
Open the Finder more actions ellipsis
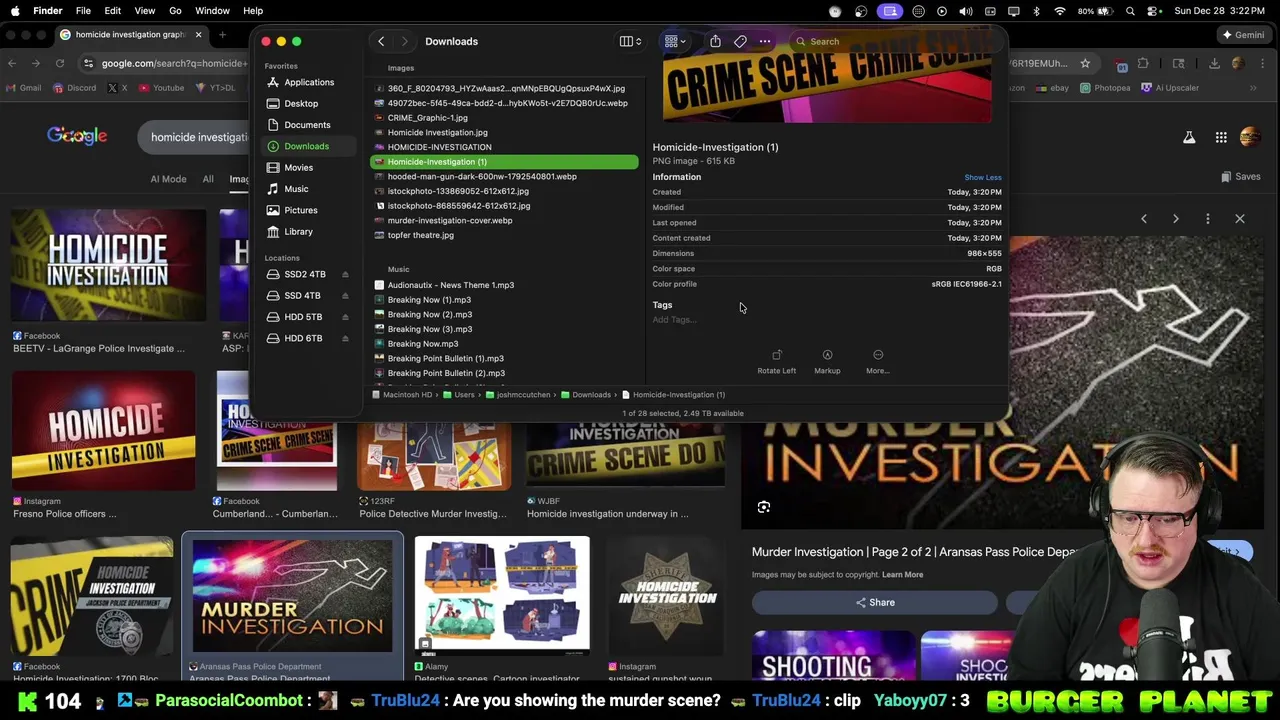[765, 41]
